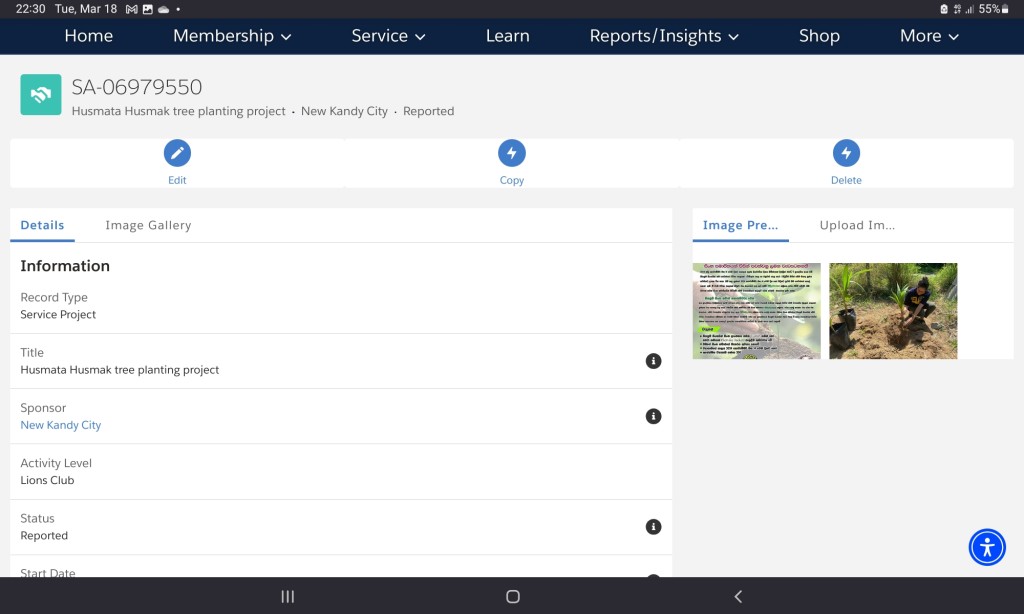Click the Reported value under Status
Screen dimensions: 1024x614
tap(44, 536)
